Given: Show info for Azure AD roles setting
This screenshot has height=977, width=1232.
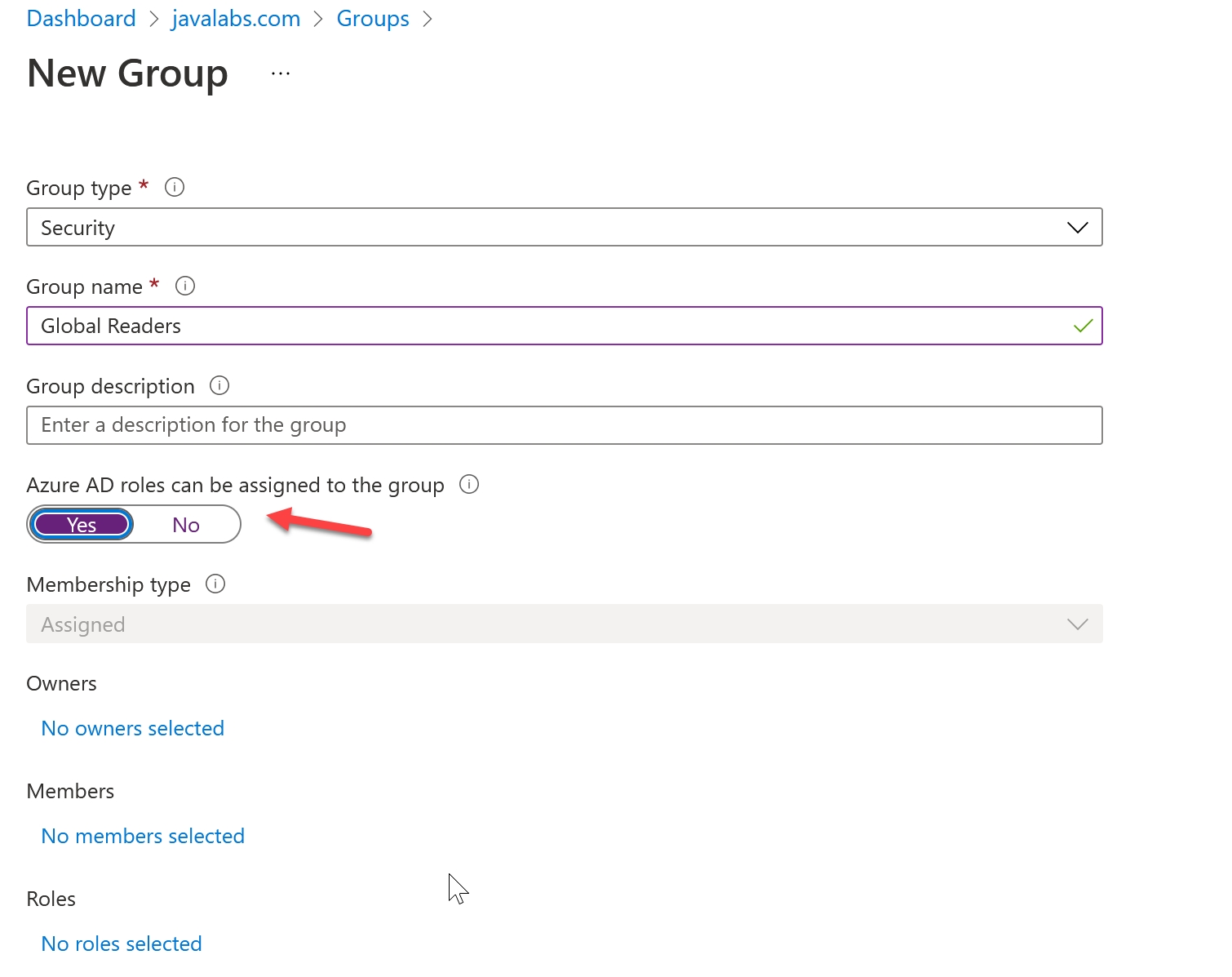Looking at the screenshot, I should (469, 484).
